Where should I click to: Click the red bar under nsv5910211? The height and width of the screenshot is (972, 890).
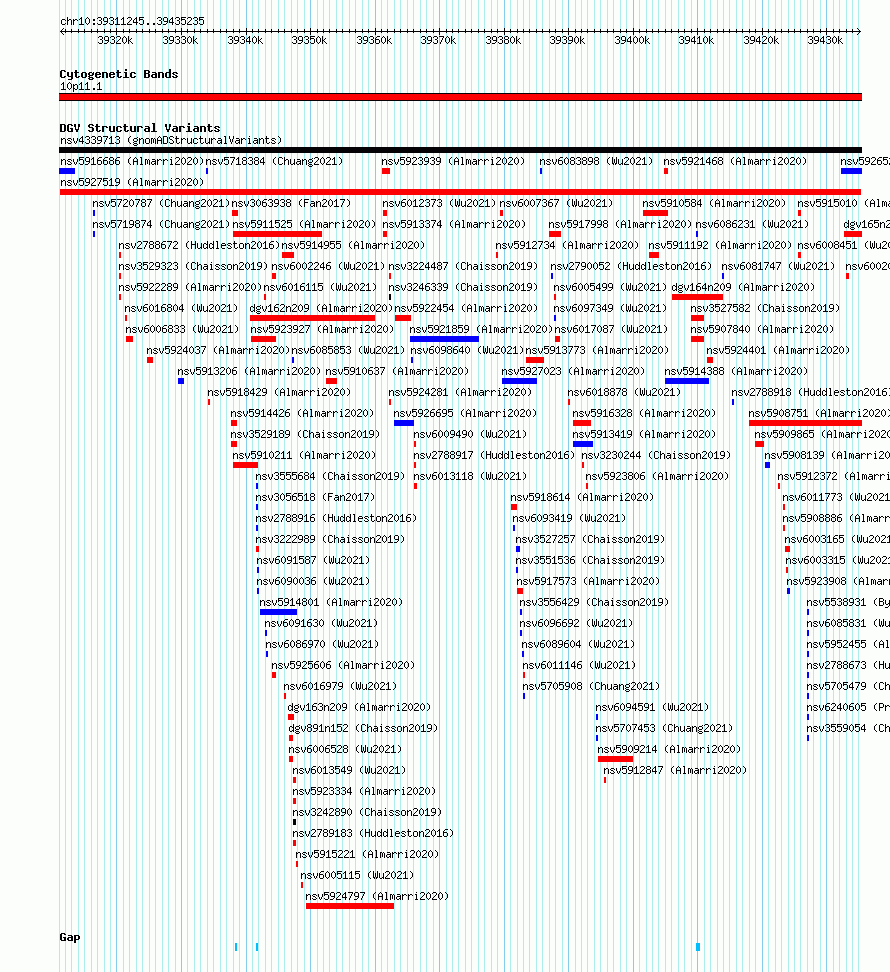click(245, 465)
